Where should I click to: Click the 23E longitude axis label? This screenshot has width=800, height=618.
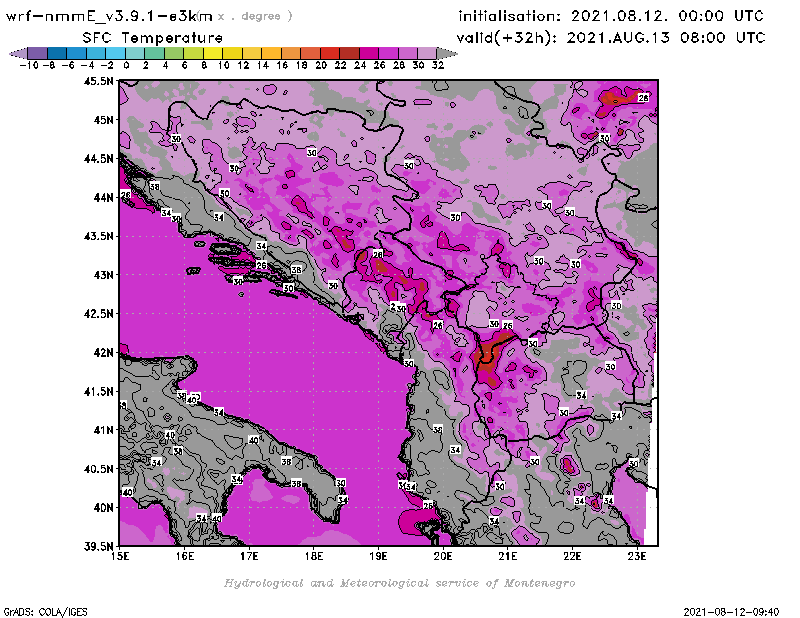pyautogui.click(x=637, y=556)
